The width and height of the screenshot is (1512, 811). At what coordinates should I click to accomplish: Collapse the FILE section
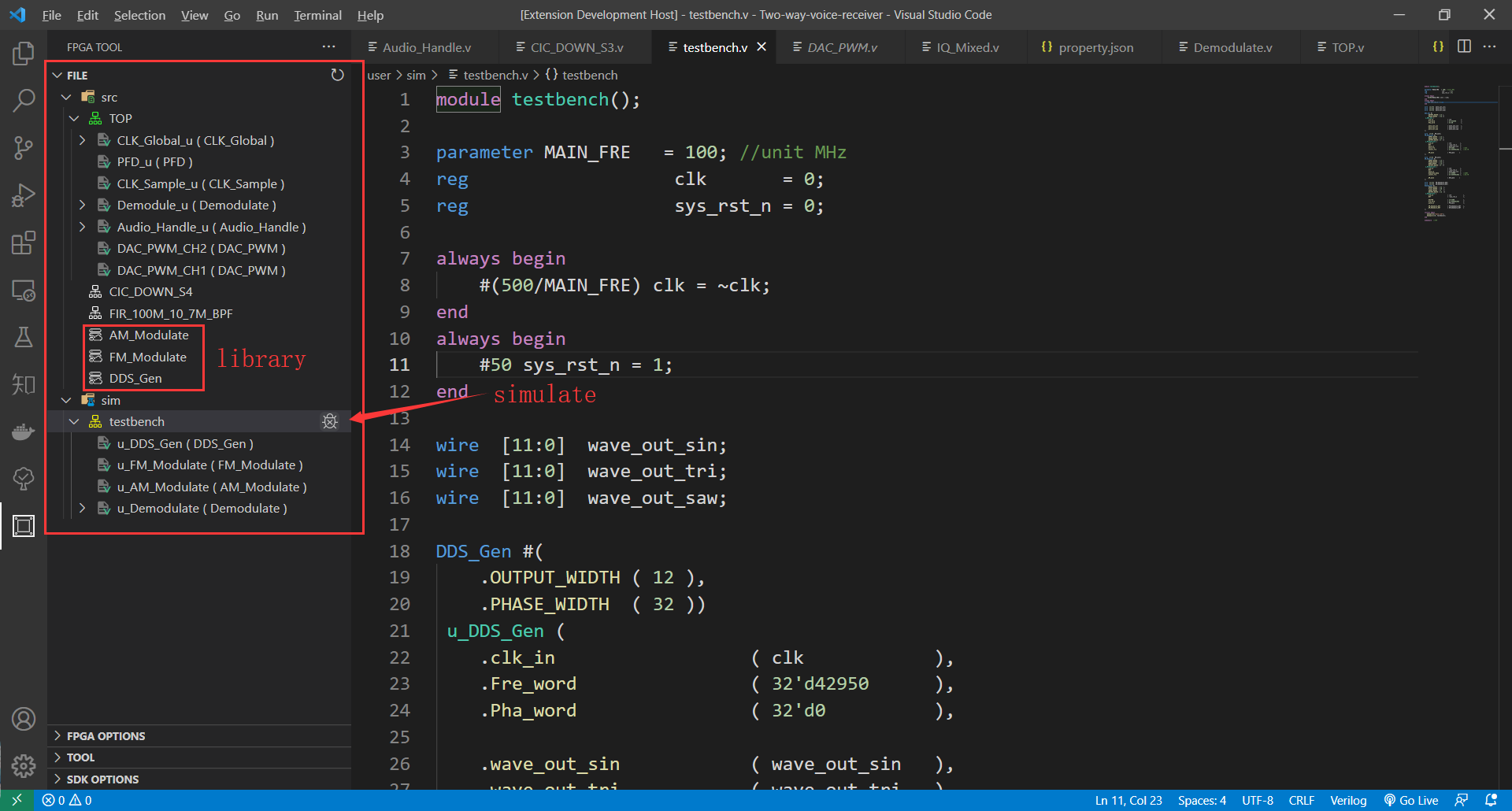pos(57,75)
